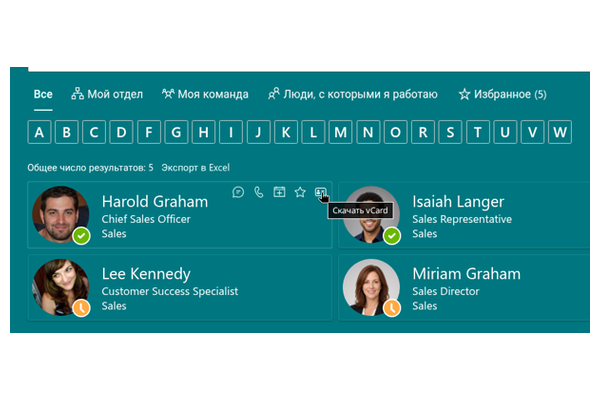Download Harold Graham's vCard icon

(x=320, y=192)
